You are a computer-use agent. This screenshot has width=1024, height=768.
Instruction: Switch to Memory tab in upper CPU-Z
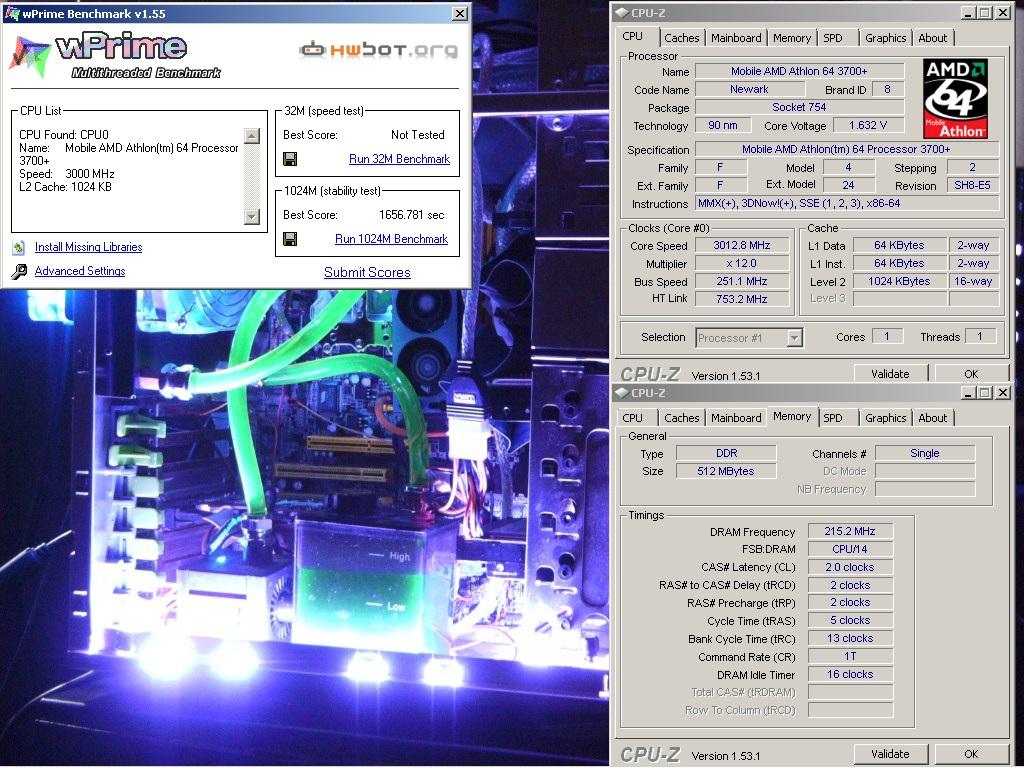(x=792, y=38)
